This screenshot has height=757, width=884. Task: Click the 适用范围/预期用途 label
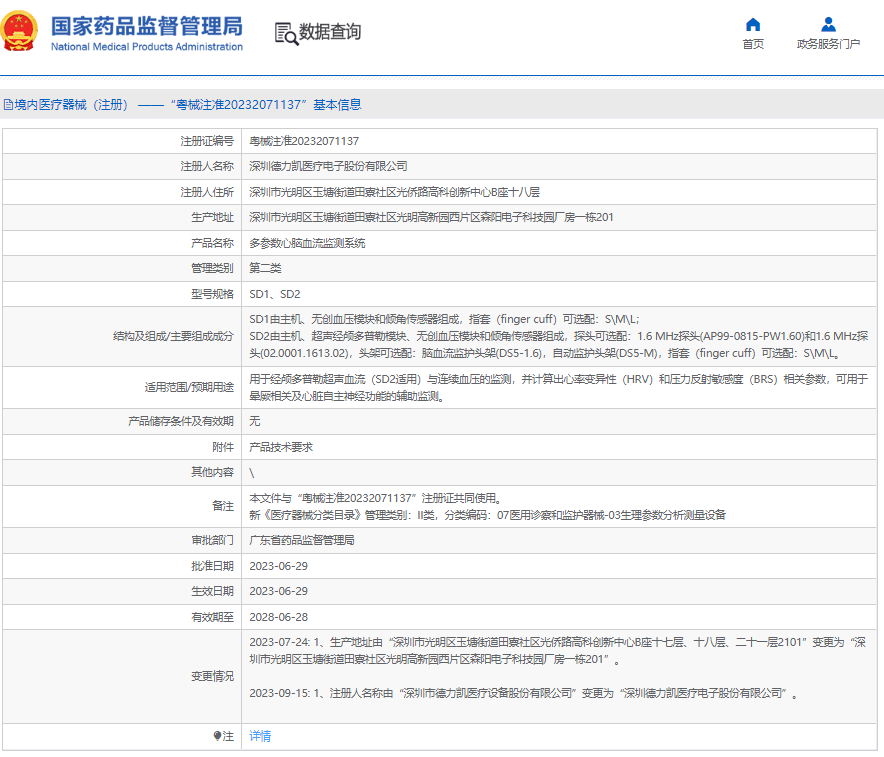[x=189, y=387]
